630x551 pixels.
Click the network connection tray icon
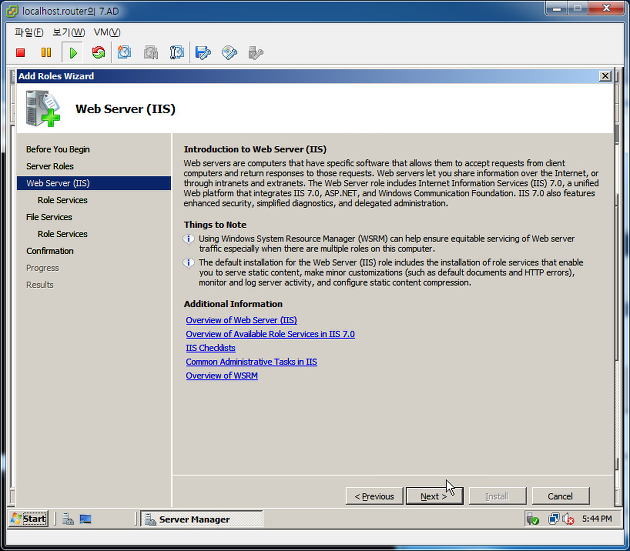click(x=553, y=519)
